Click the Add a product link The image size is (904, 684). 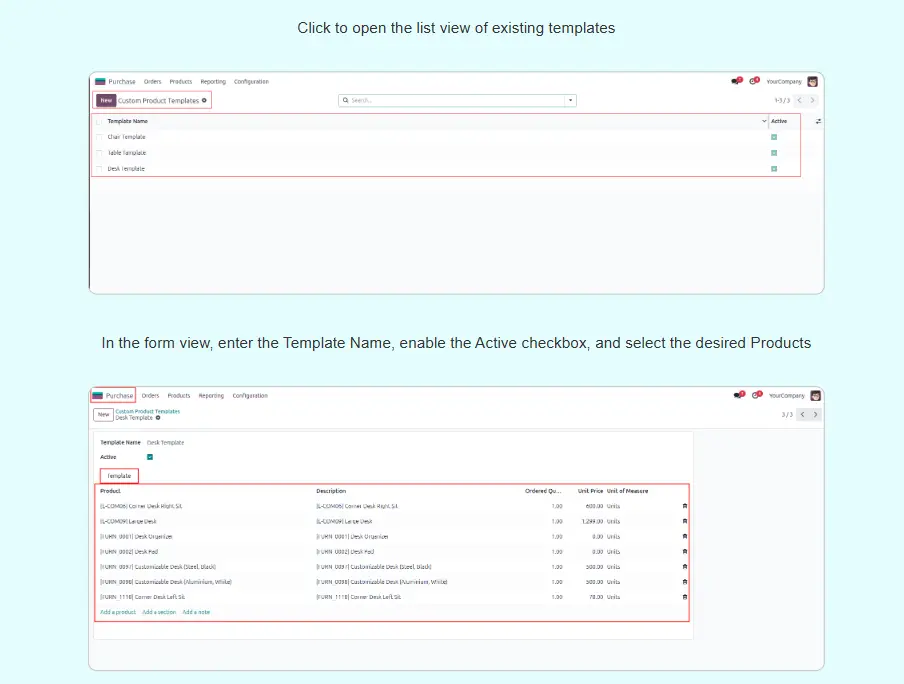coord(118,612)
